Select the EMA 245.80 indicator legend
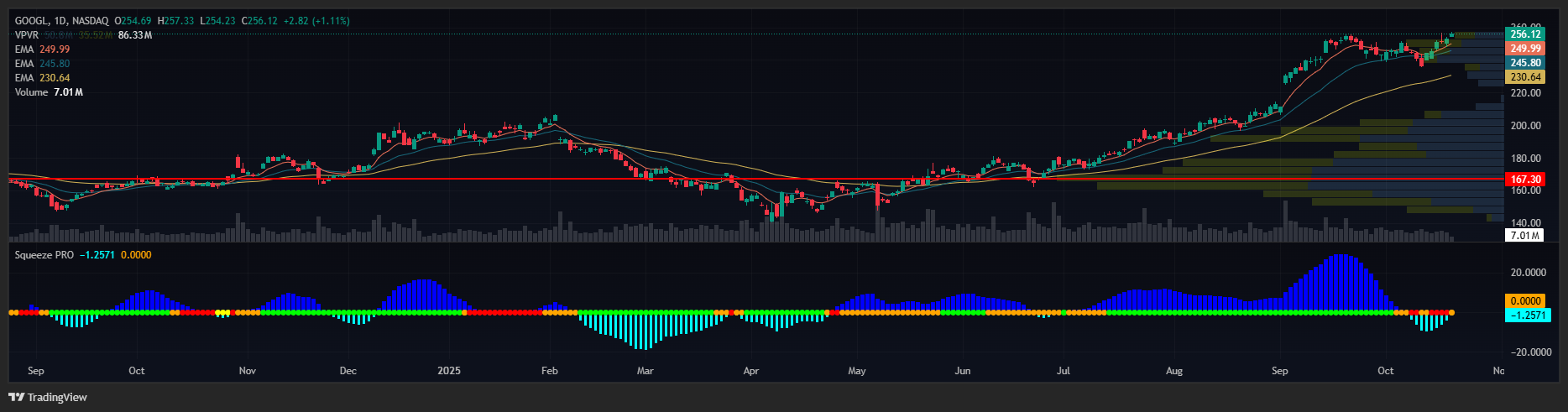 click(x=42, y=64)
